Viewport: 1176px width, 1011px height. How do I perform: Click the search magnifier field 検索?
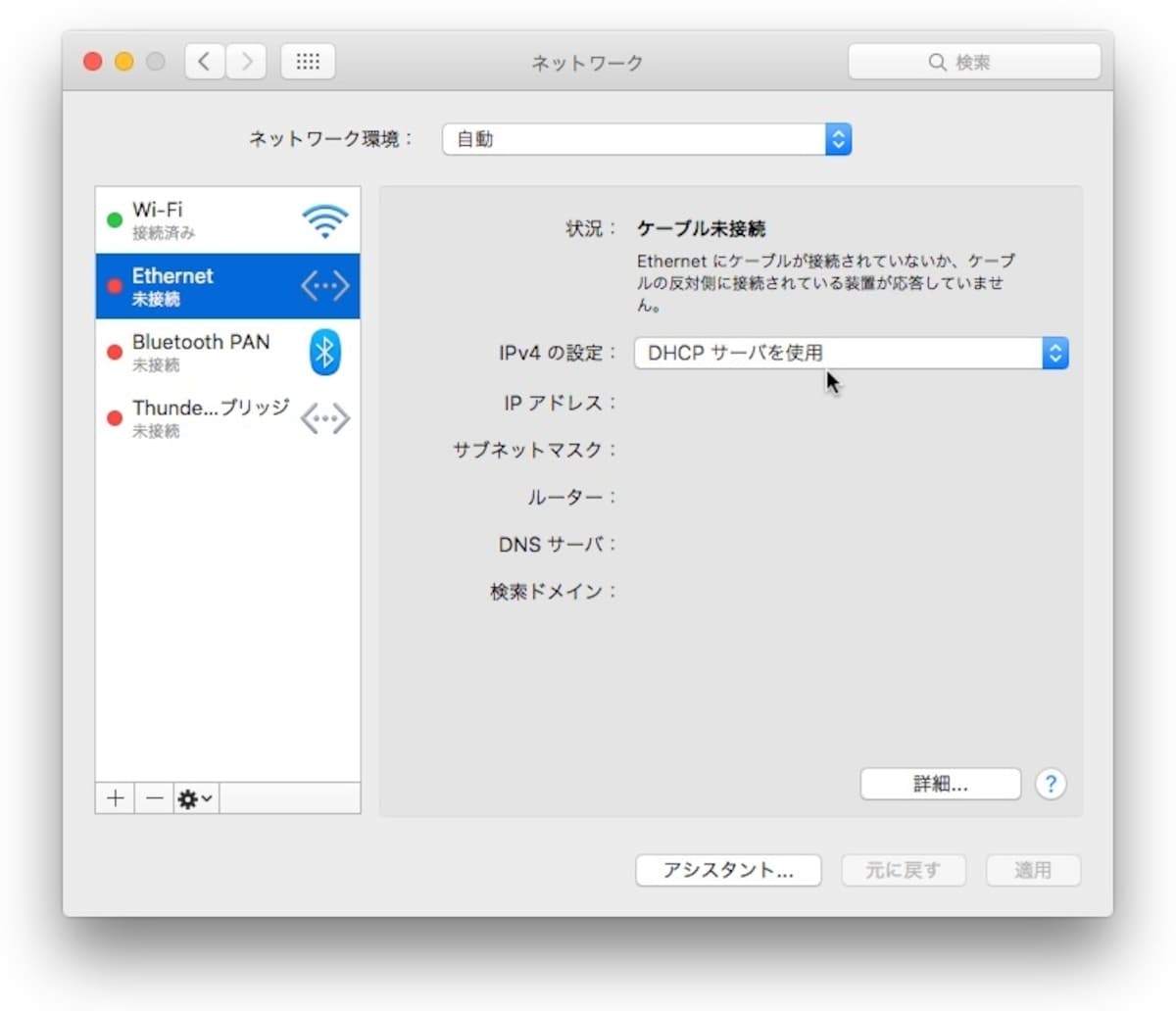point(974,62)
